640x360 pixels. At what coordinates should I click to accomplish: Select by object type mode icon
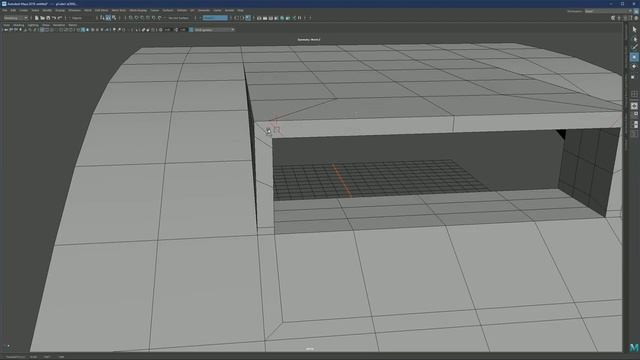click(x=108, y=18)
